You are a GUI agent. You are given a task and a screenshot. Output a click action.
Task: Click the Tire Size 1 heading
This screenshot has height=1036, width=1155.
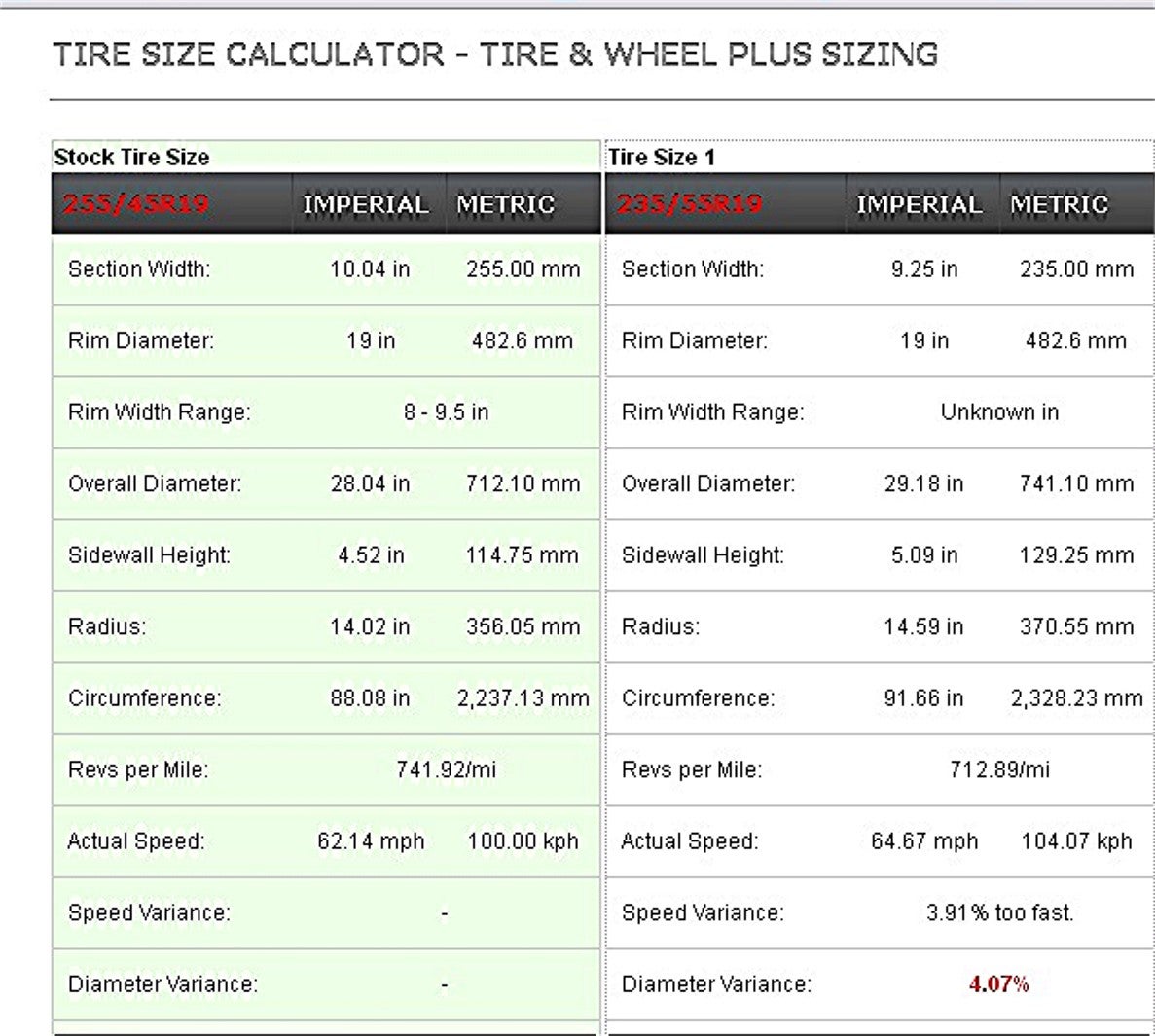[x=661, y=157]
